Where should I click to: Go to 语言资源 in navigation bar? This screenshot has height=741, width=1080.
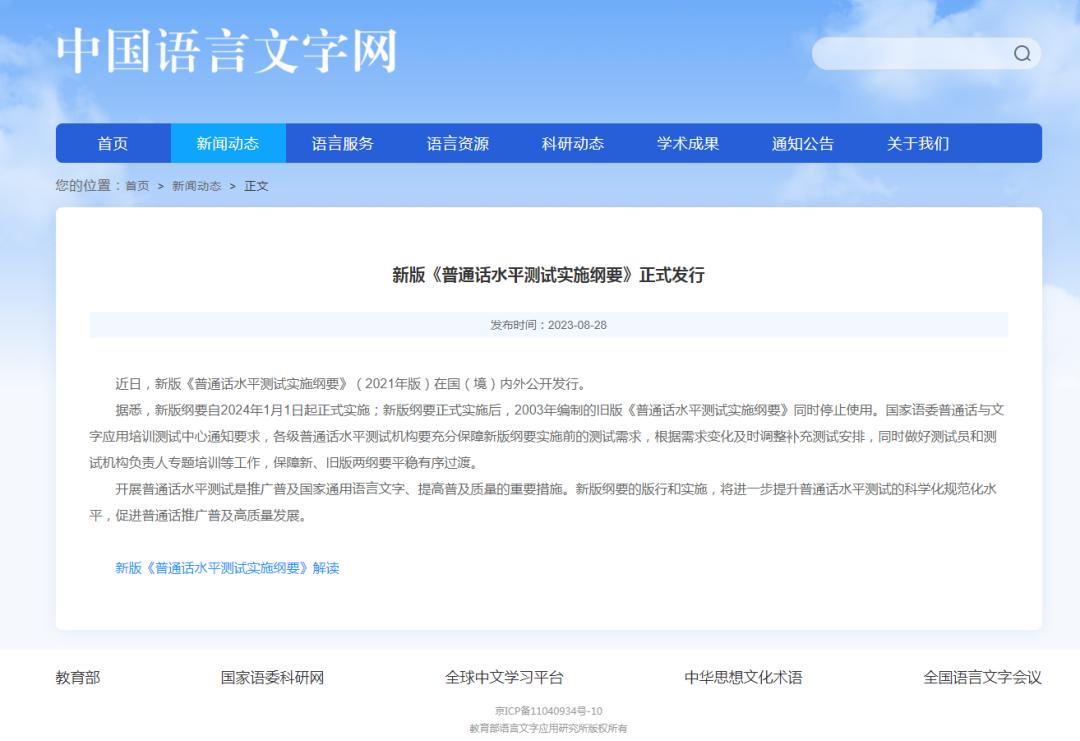pos(458,143)
